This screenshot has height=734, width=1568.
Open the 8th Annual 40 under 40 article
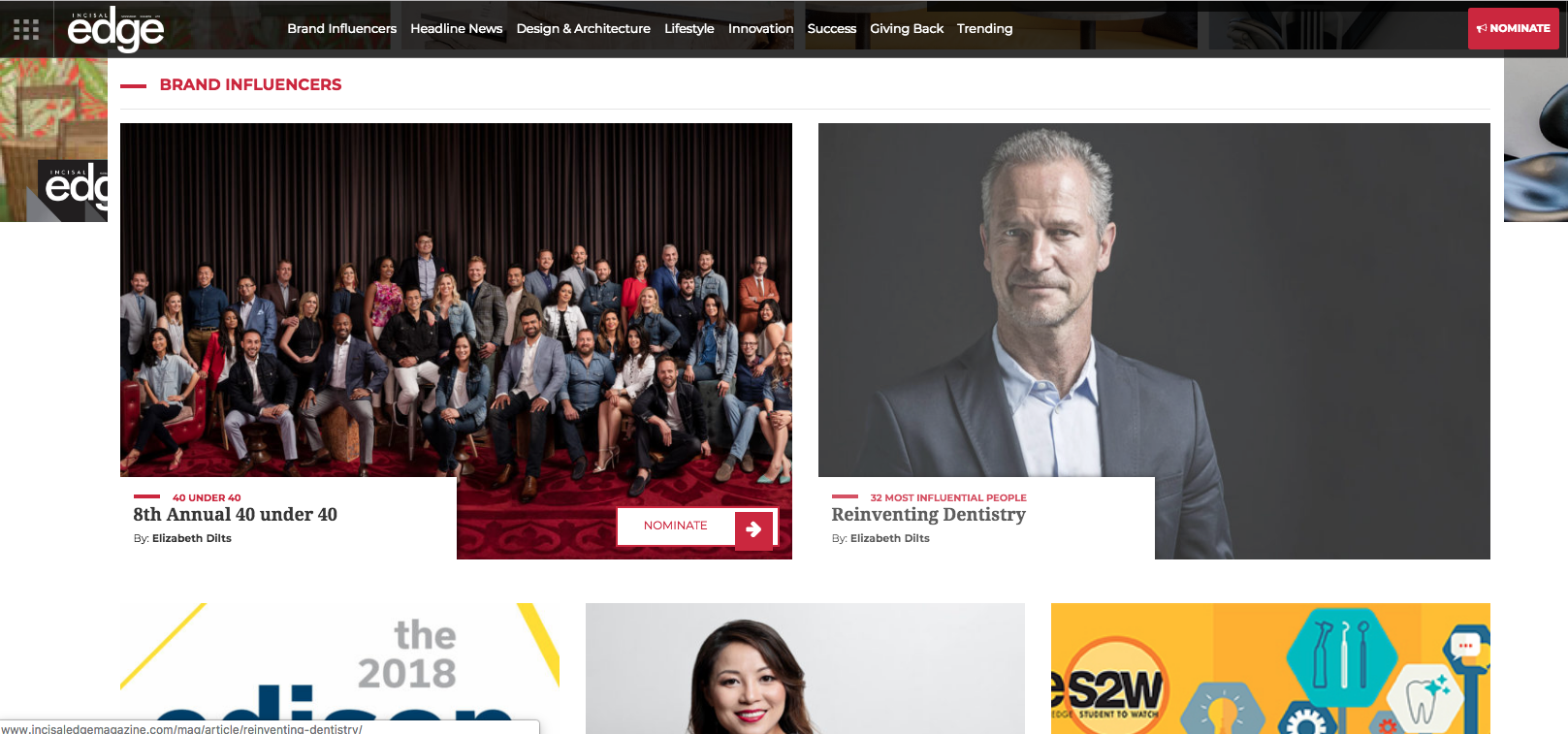pyautogui.click(x=235, y=515)
